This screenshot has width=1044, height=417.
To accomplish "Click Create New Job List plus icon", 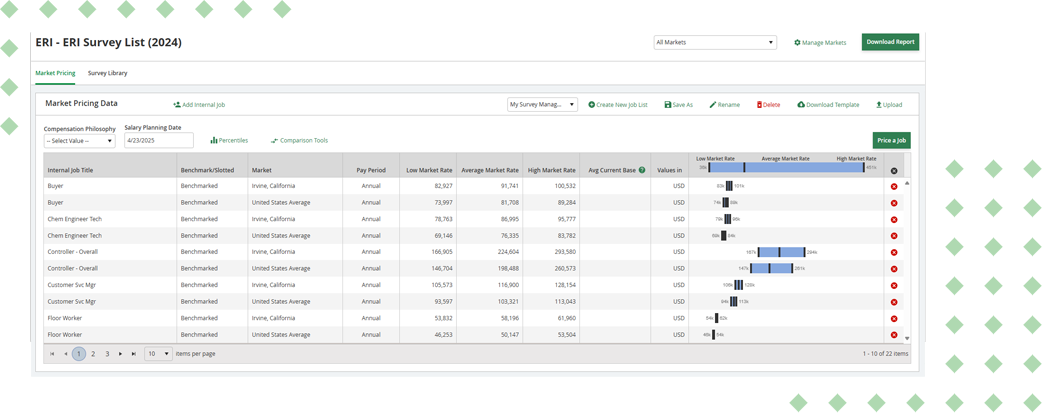I will [x=592, y=105].
